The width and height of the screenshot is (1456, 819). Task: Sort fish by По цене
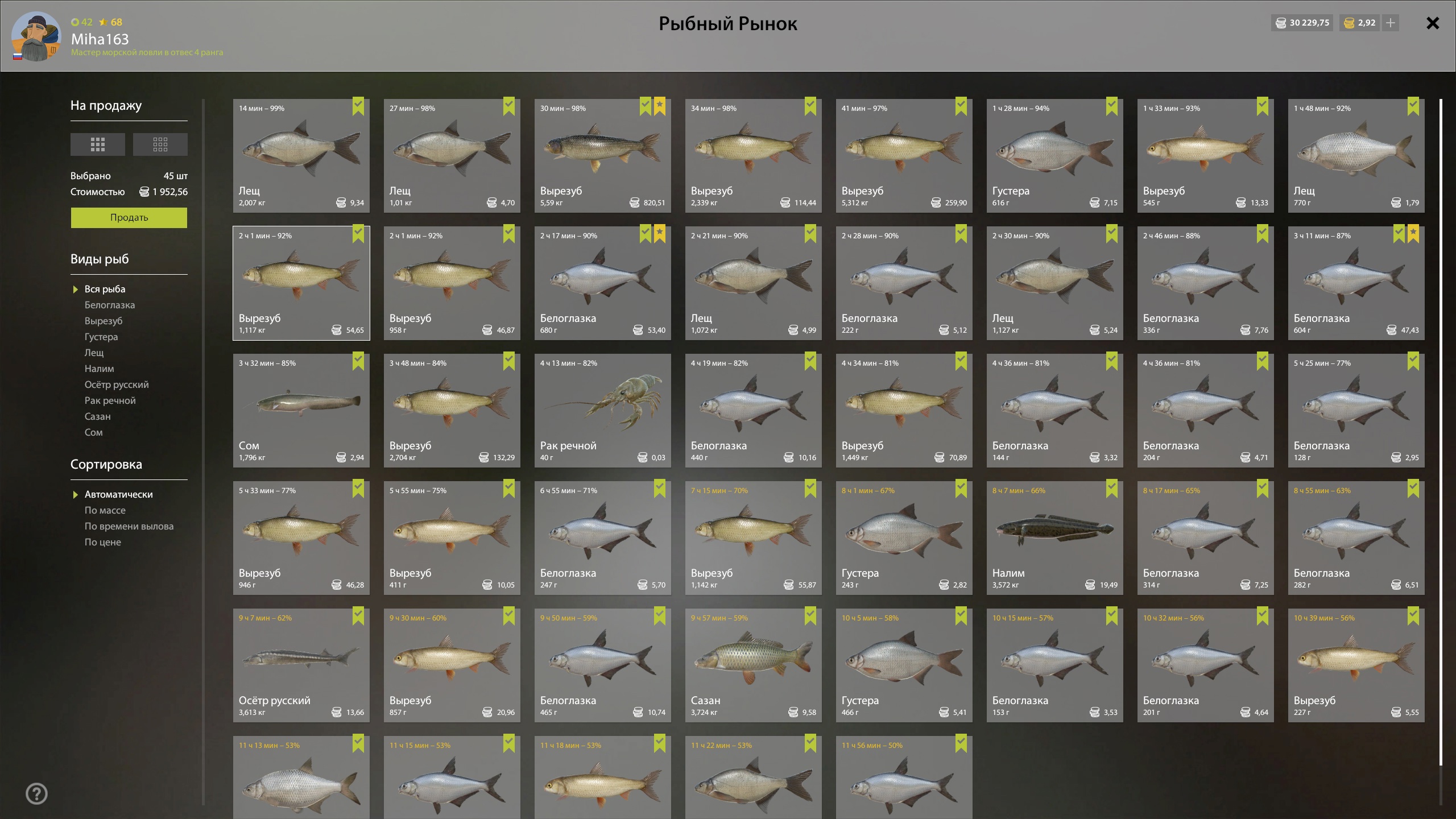tap(103, 542)
